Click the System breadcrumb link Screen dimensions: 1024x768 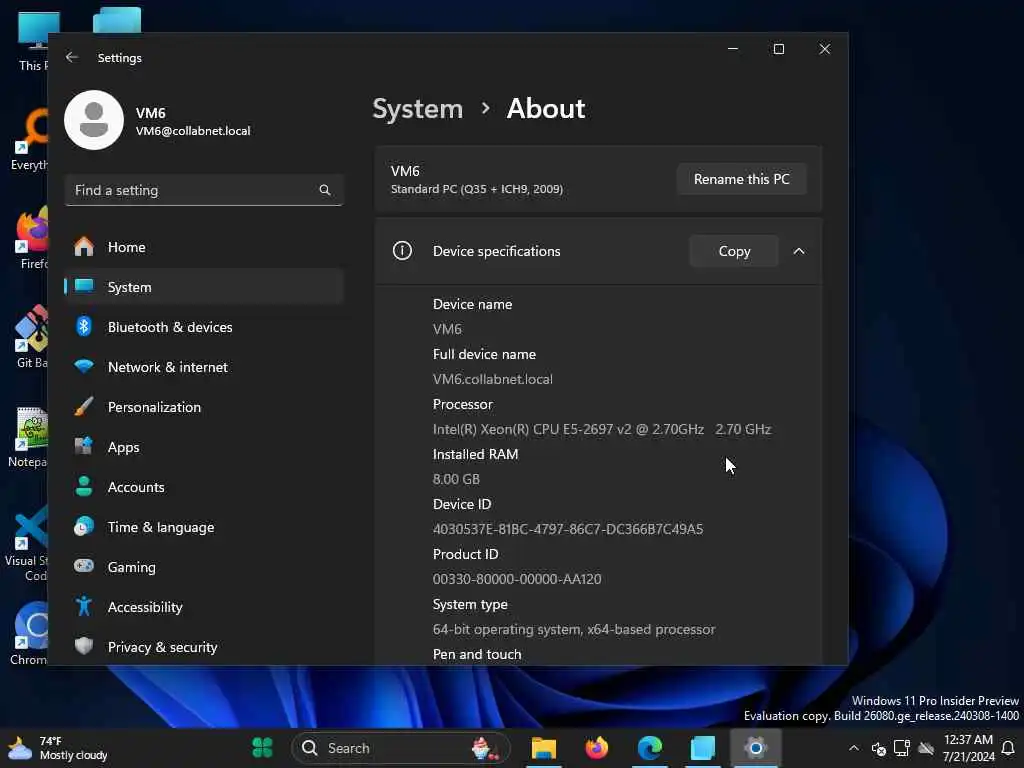[x=417, y=109]
